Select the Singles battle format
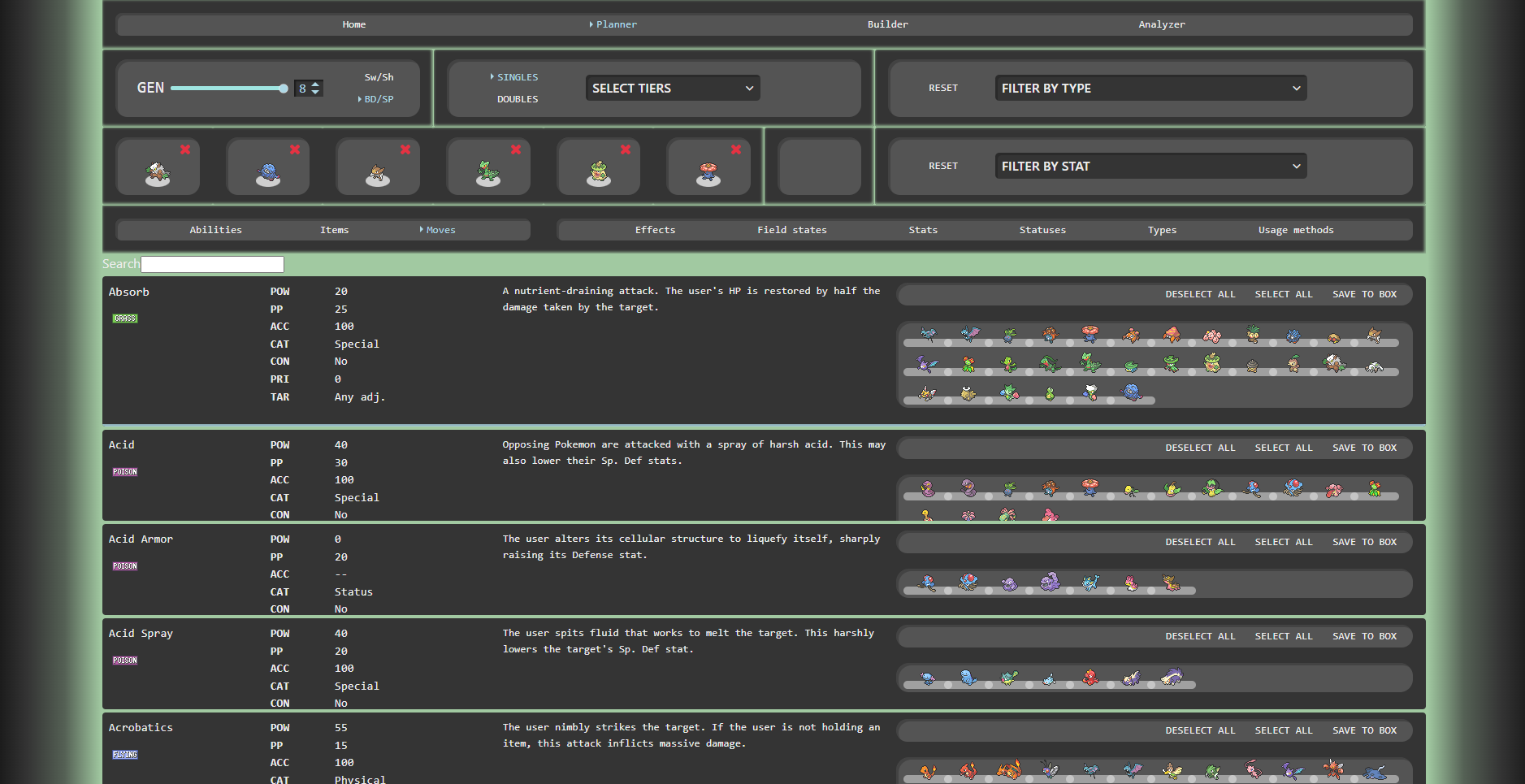Screen dimensions: 1525x784 click(517, 77)
